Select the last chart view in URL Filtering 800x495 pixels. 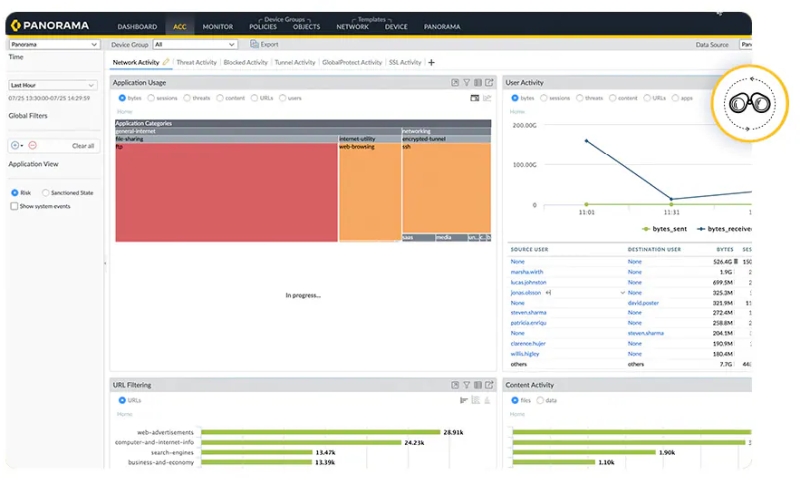[x=487, y=401]
